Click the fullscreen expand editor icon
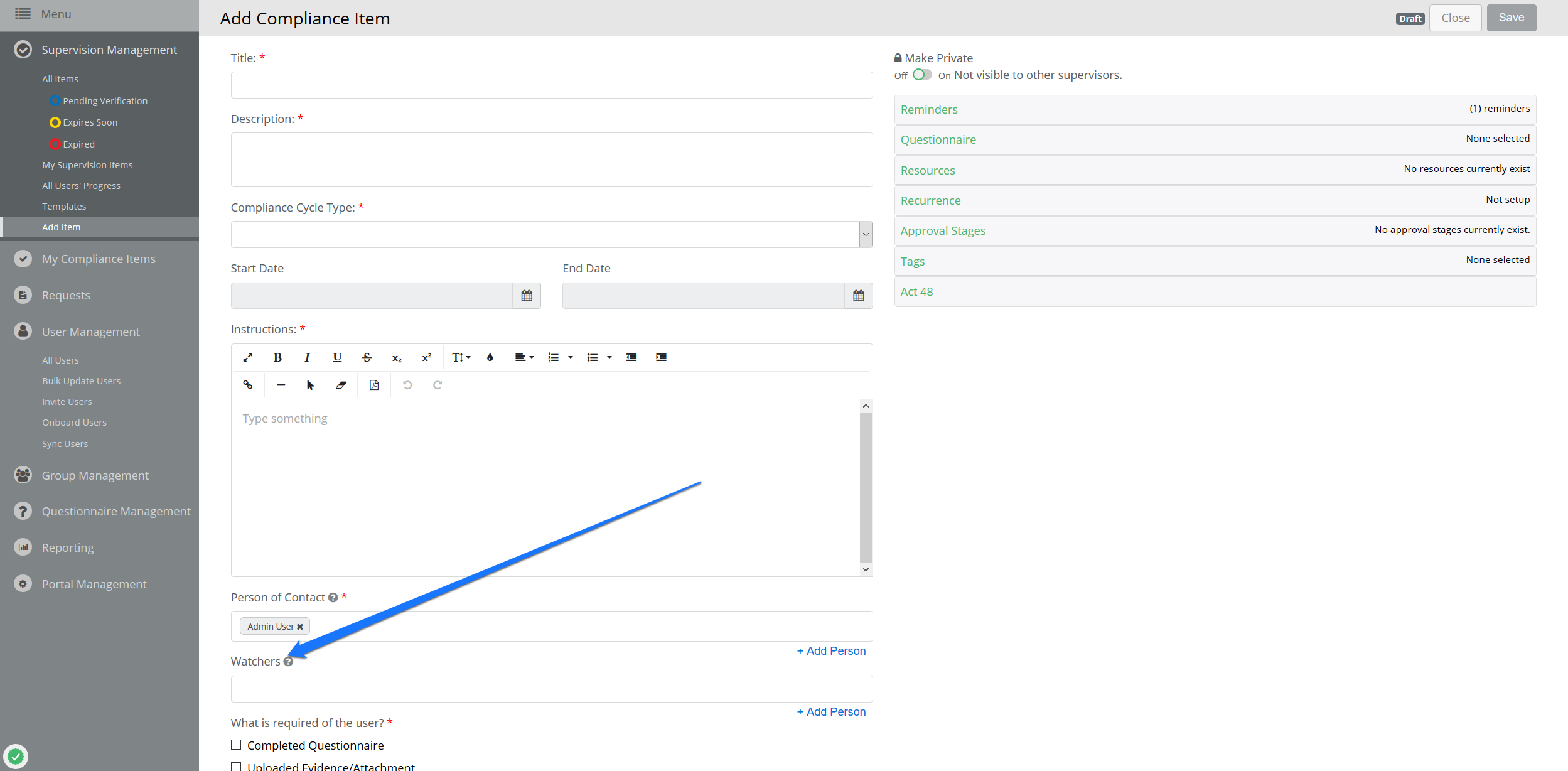Viewport: 1568px width, 771px height. click(x=248, y=357)
